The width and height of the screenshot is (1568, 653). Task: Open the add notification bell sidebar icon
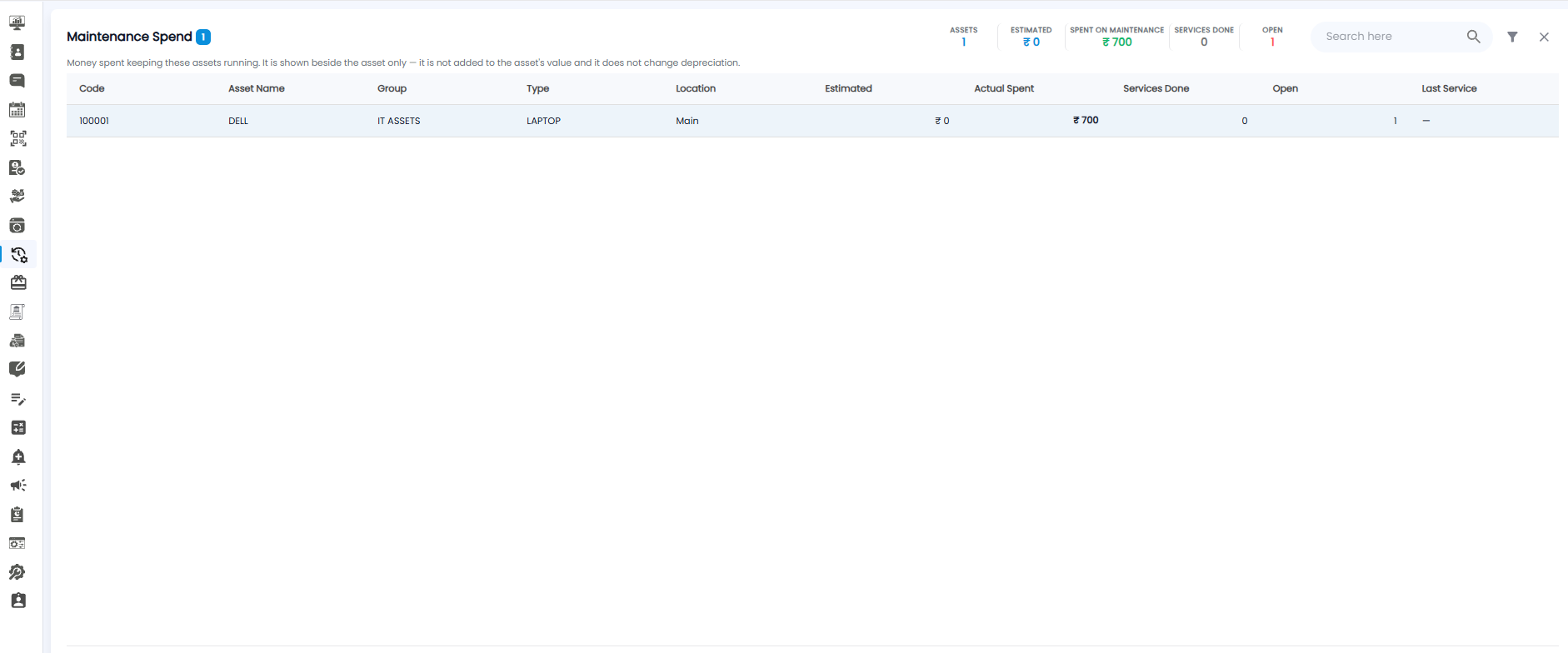[x=18, y=456]
